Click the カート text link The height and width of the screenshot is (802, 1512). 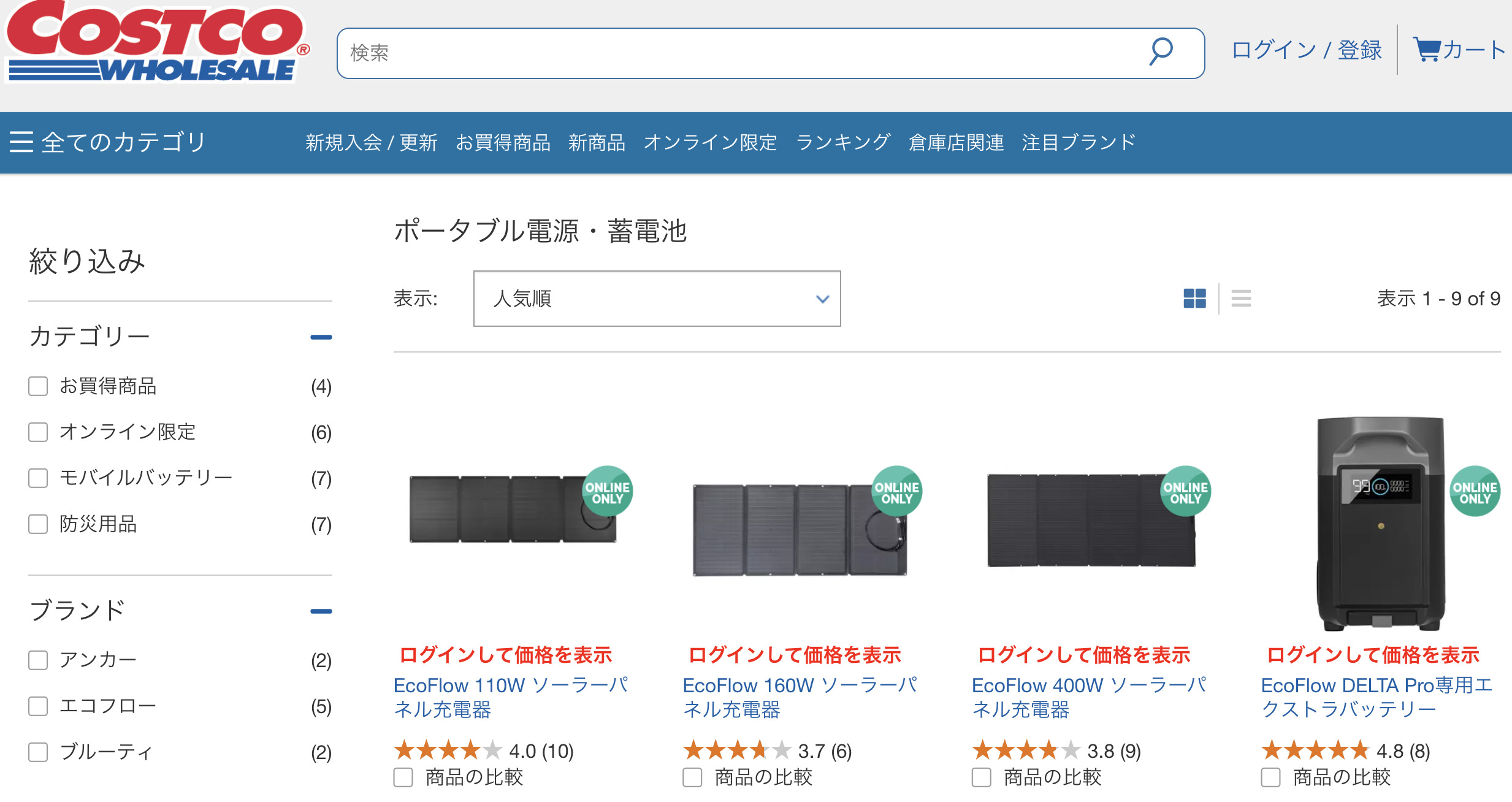1474,50
